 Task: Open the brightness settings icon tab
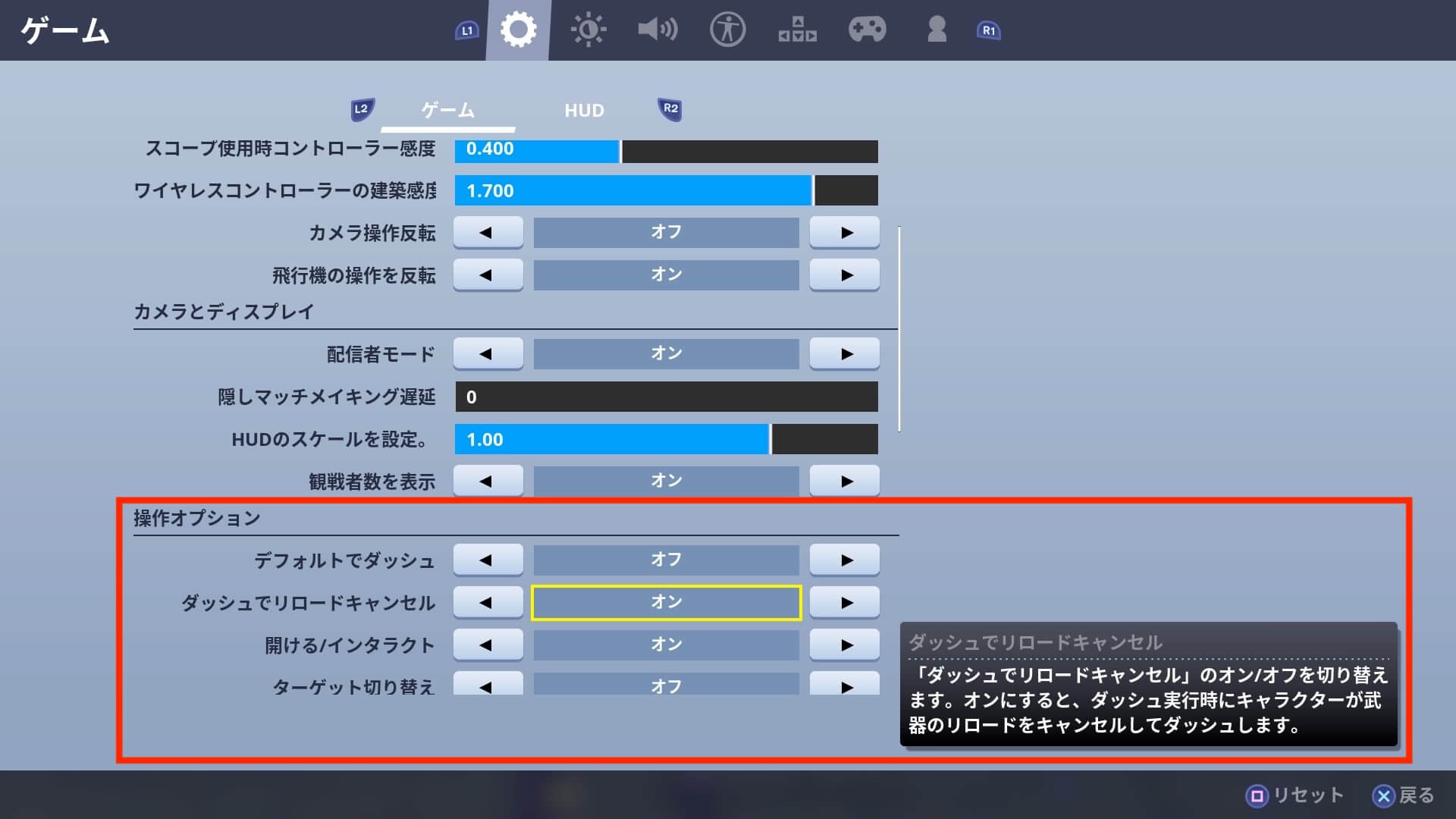coord(588,30)
